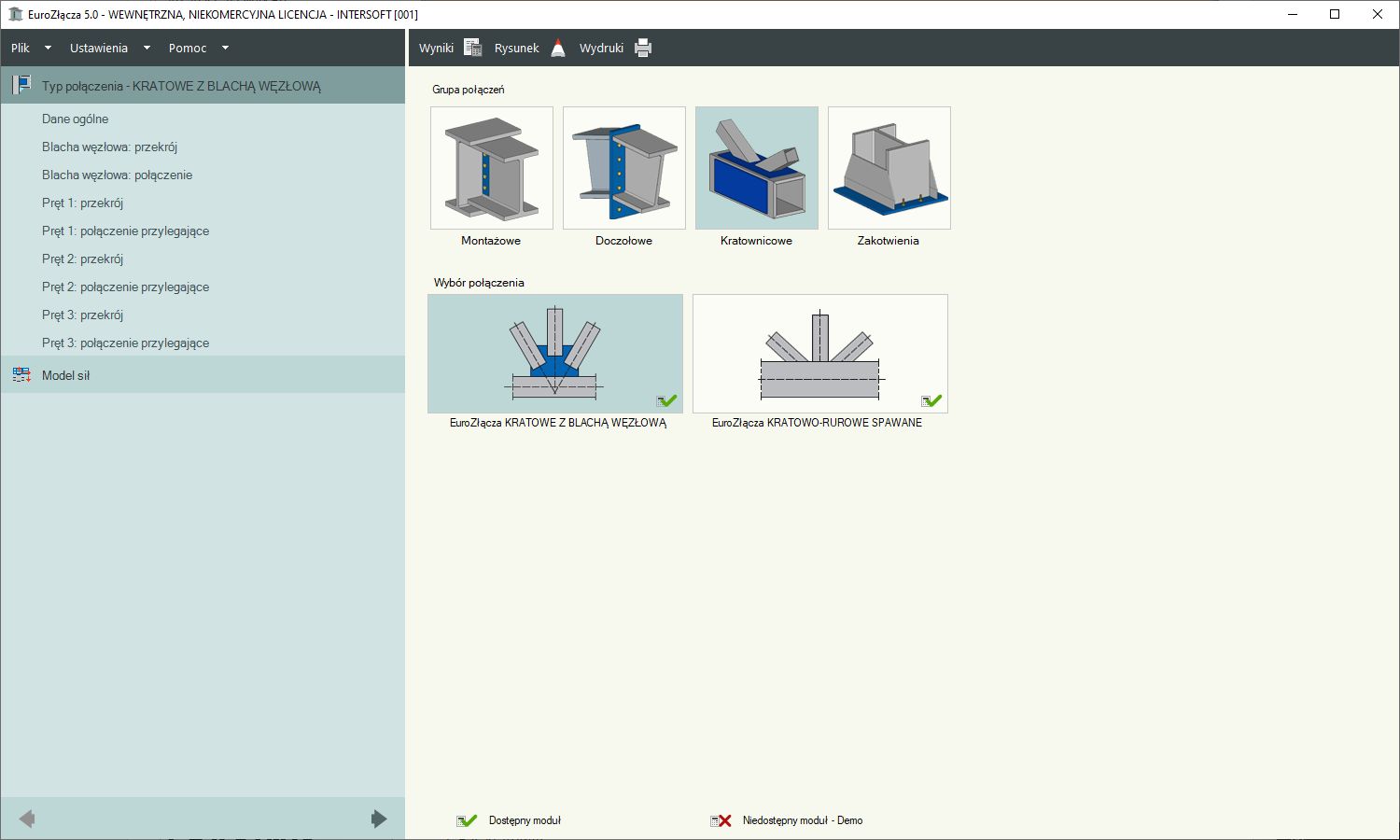Click the Wydruki toolbar label

(601, 48)
